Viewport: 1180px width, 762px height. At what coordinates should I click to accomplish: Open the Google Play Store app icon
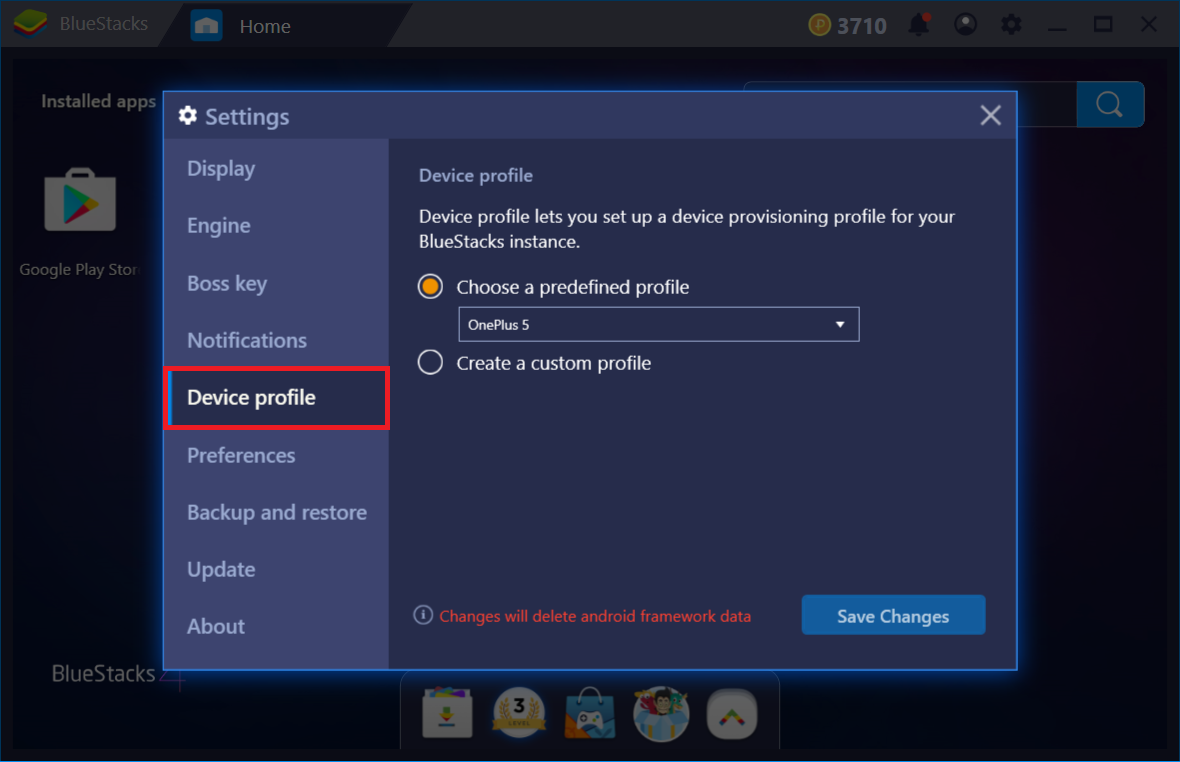(80, 200)
